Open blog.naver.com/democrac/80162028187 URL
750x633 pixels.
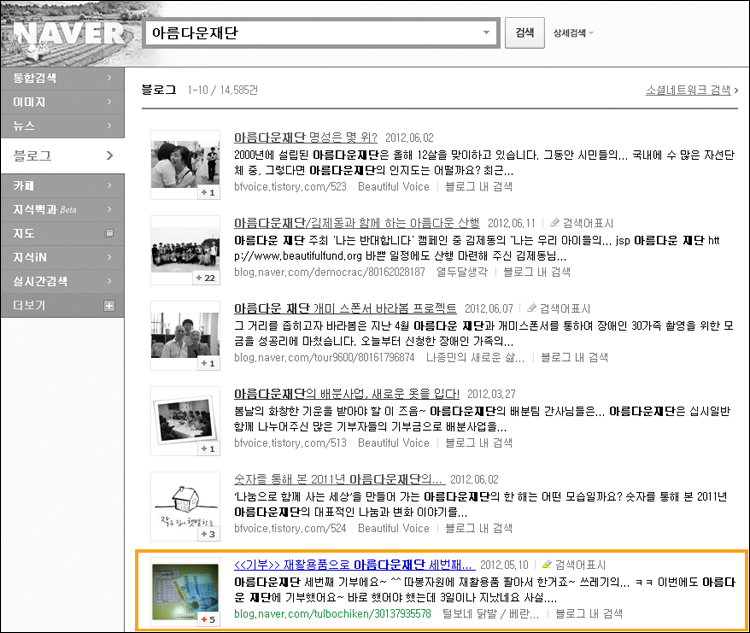[x=330, y=272]
